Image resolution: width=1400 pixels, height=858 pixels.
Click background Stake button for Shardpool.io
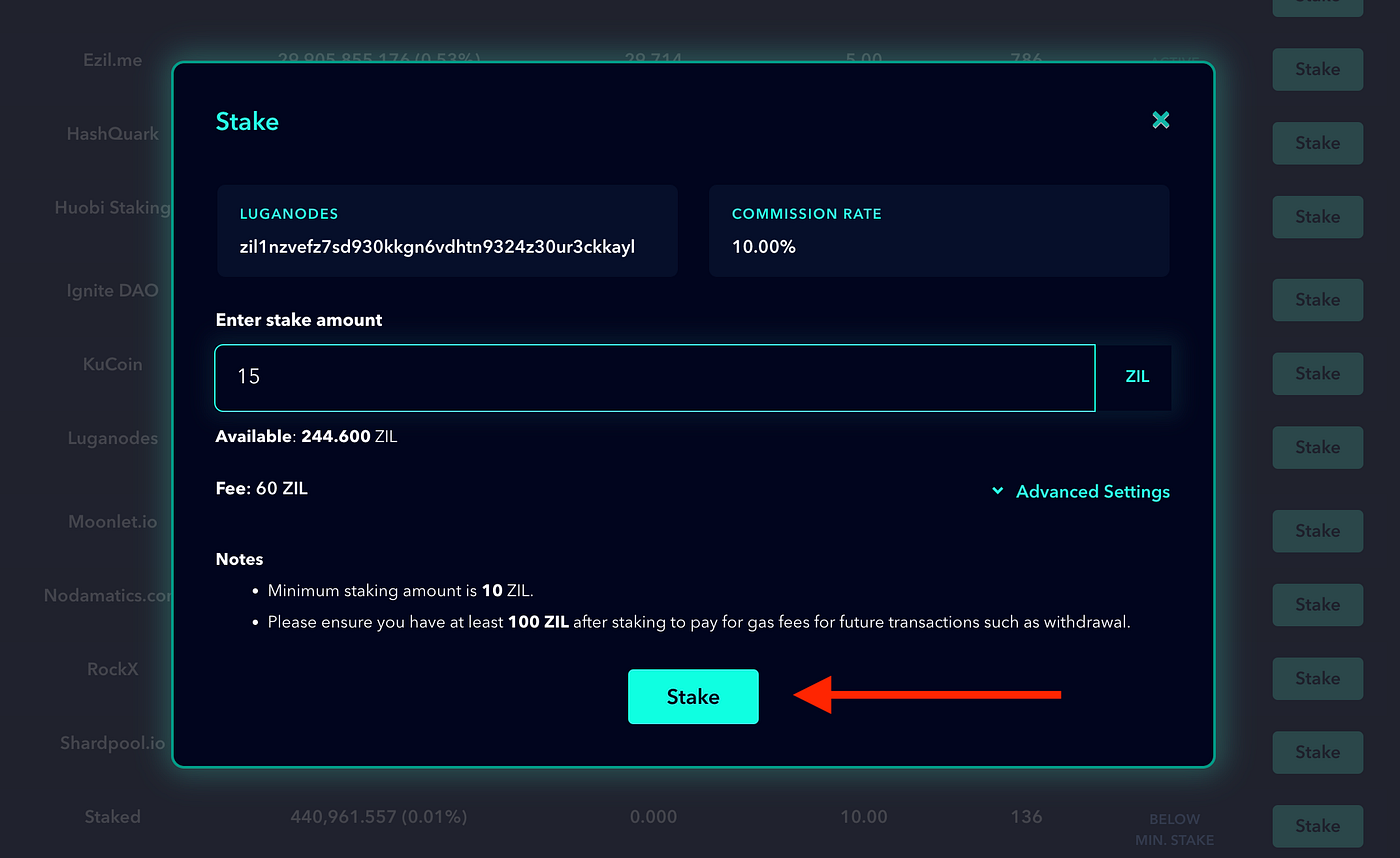(1317, 752)
